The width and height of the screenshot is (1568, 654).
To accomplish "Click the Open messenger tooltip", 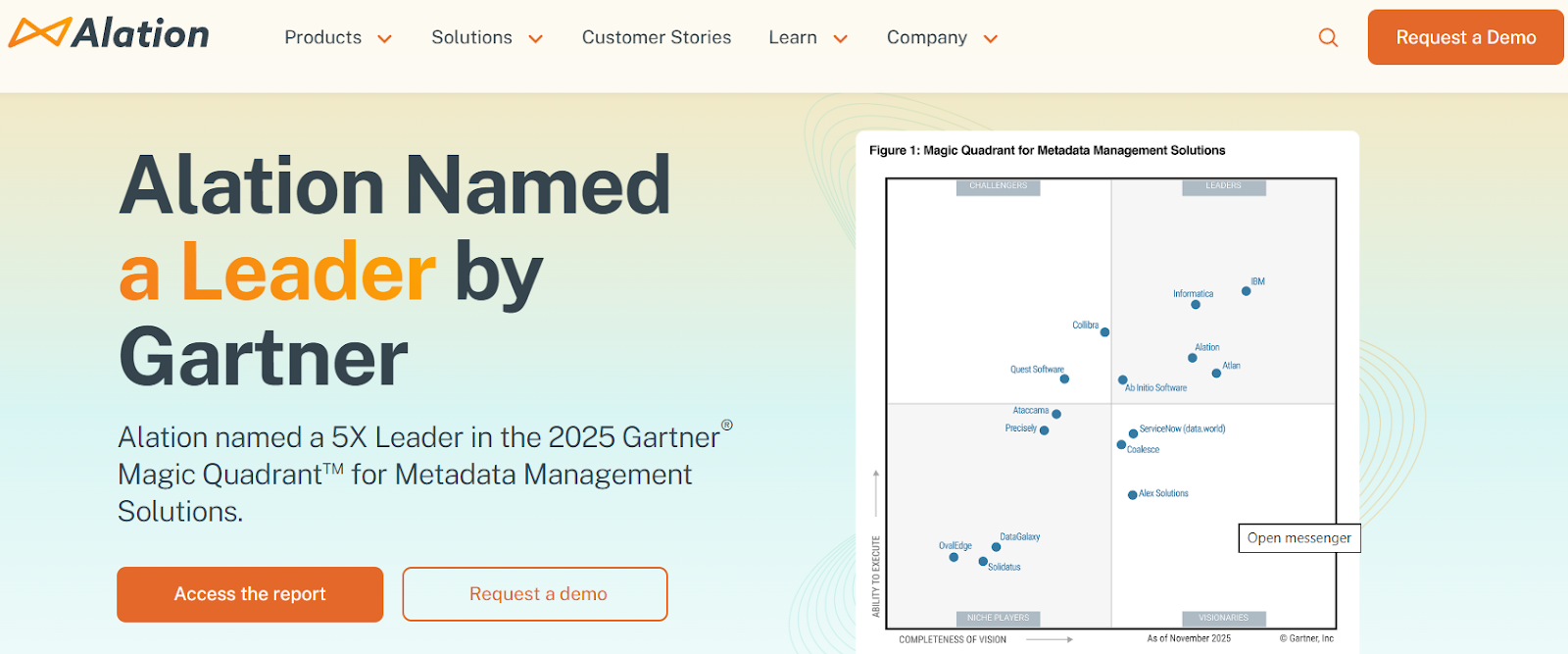I will click(x=1298, y=538).
